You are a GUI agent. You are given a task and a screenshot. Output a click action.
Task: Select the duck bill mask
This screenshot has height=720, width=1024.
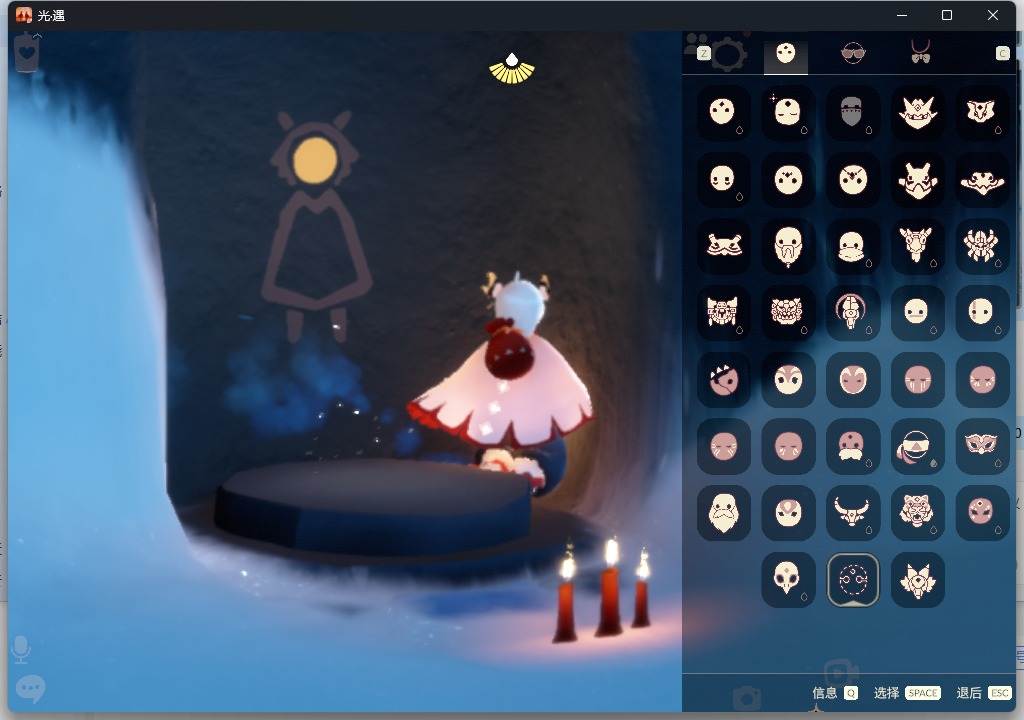[x=852, y=246]
